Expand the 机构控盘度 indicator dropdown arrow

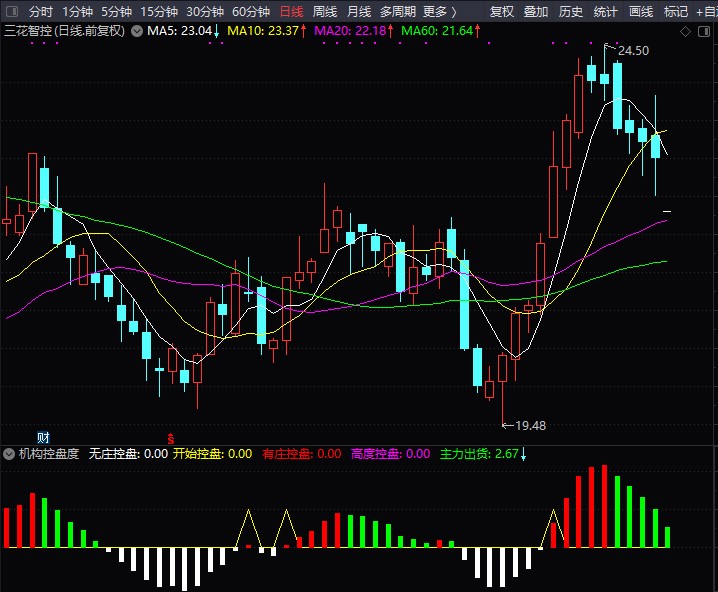click(x=9, y=454)
